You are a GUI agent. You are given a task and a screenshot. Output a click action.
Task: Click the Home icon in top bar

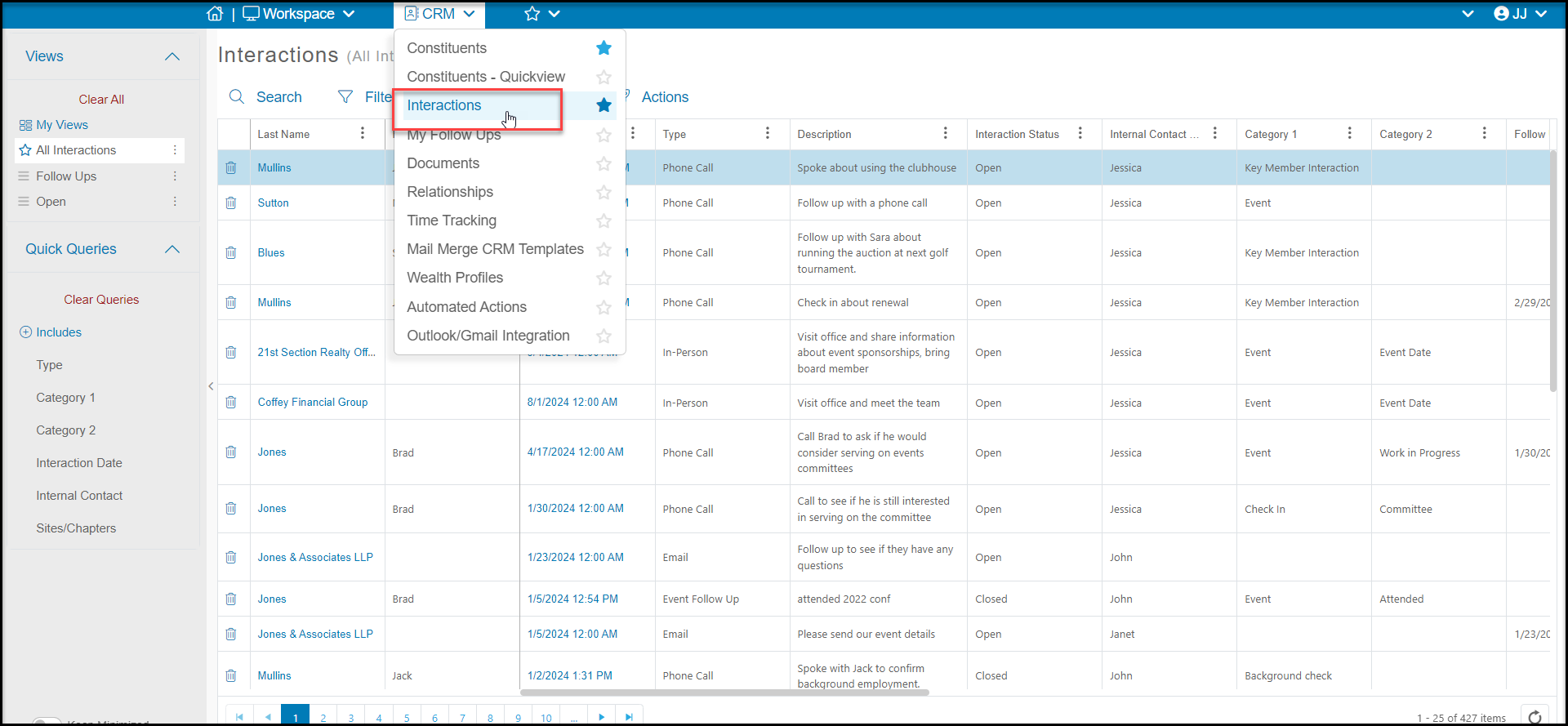point(215,14)
